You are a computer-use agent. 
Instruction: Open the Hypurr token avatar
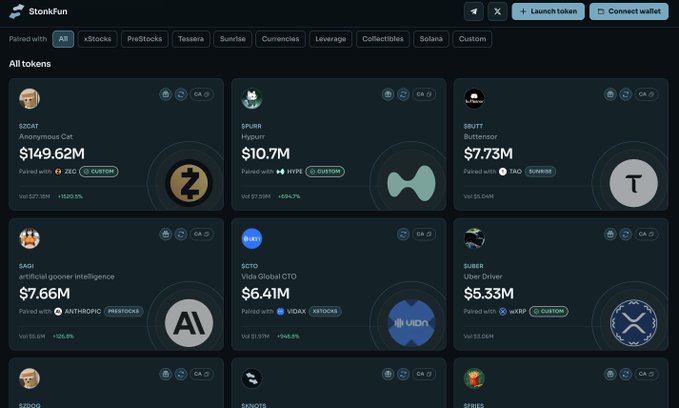click(x=252, y=99)
